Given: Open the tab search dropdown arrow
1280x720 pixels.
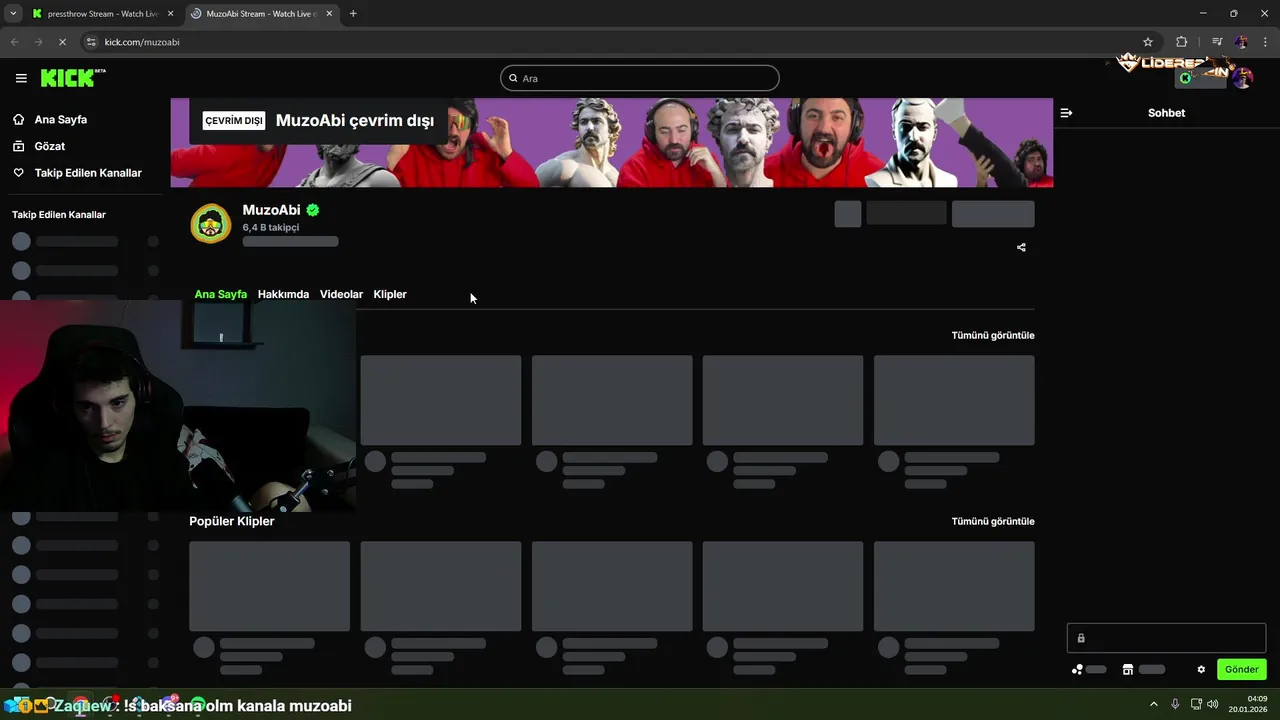Looking at the screenshot, I should 12,14.
